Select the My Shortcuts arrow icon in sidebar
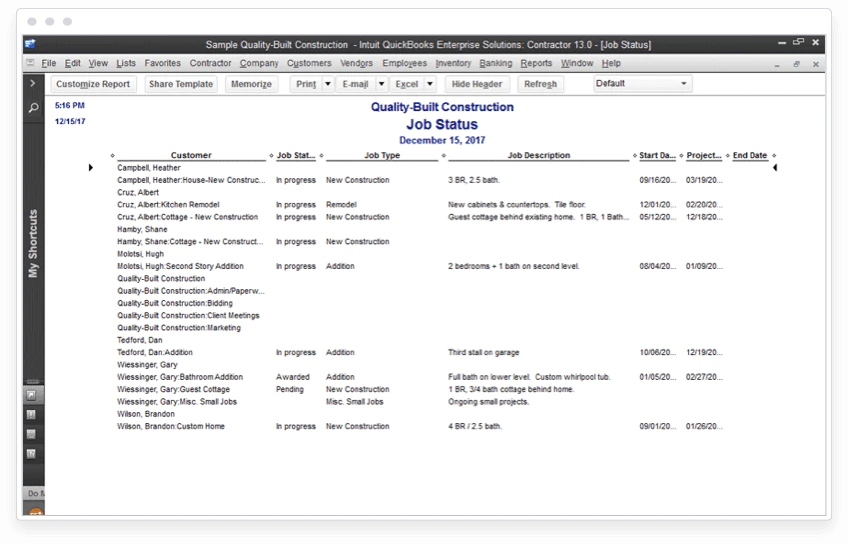848x544 pixels. click(31, 395)
